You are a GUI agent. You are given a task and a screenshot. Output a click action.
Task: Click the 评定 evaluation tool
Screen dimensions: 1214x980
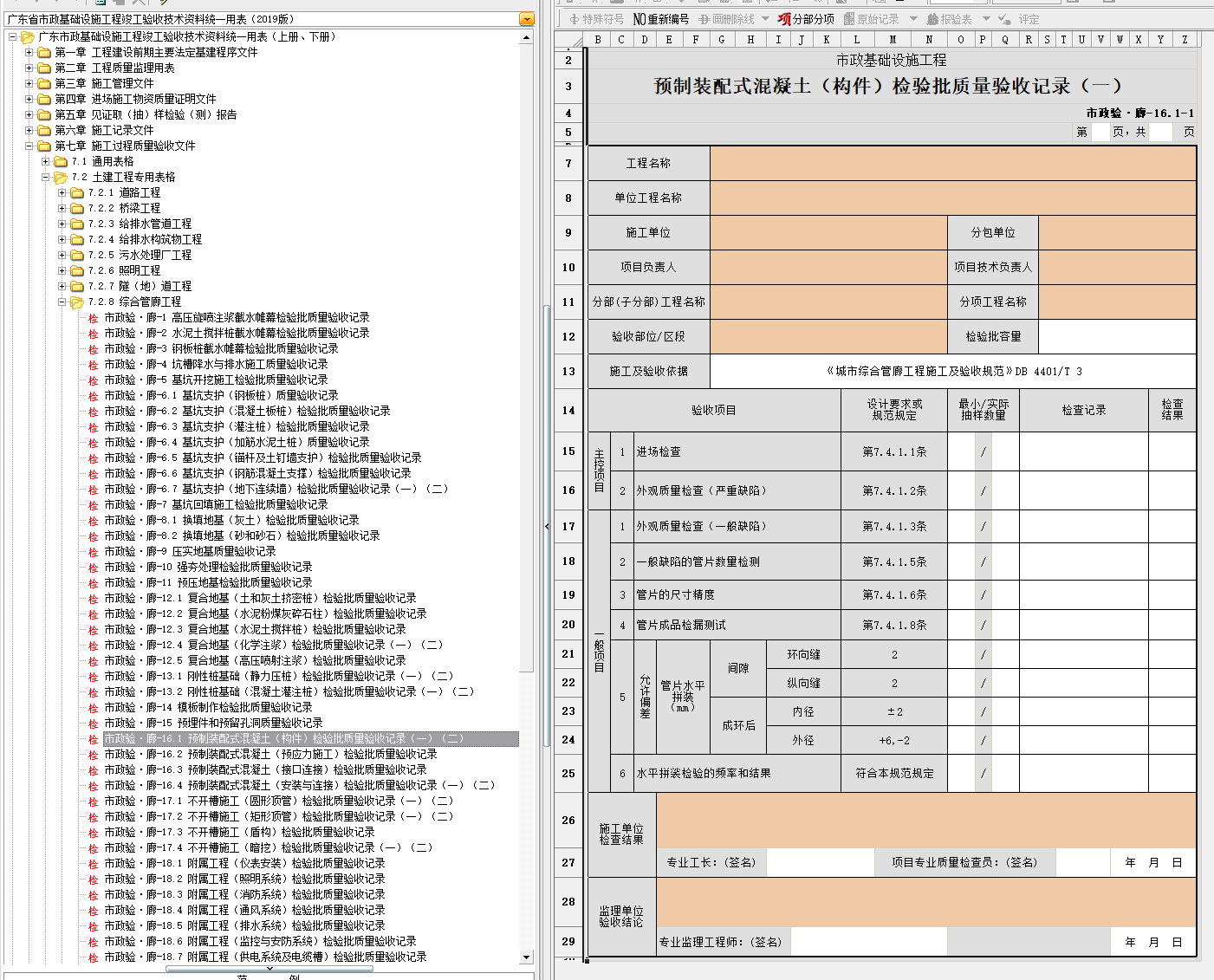(1019, 19)
